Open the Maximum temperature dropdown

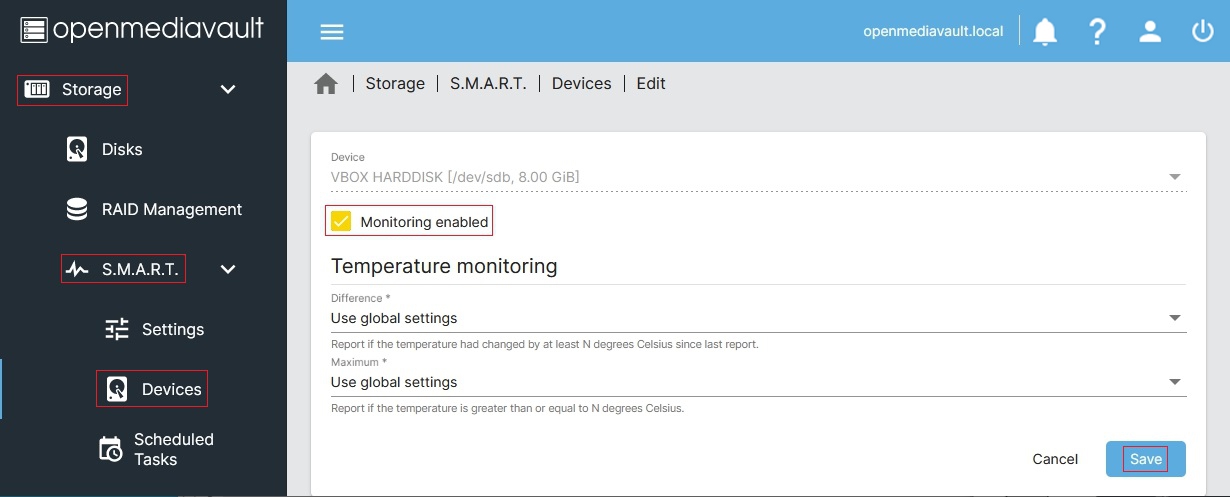coord(757,382)
